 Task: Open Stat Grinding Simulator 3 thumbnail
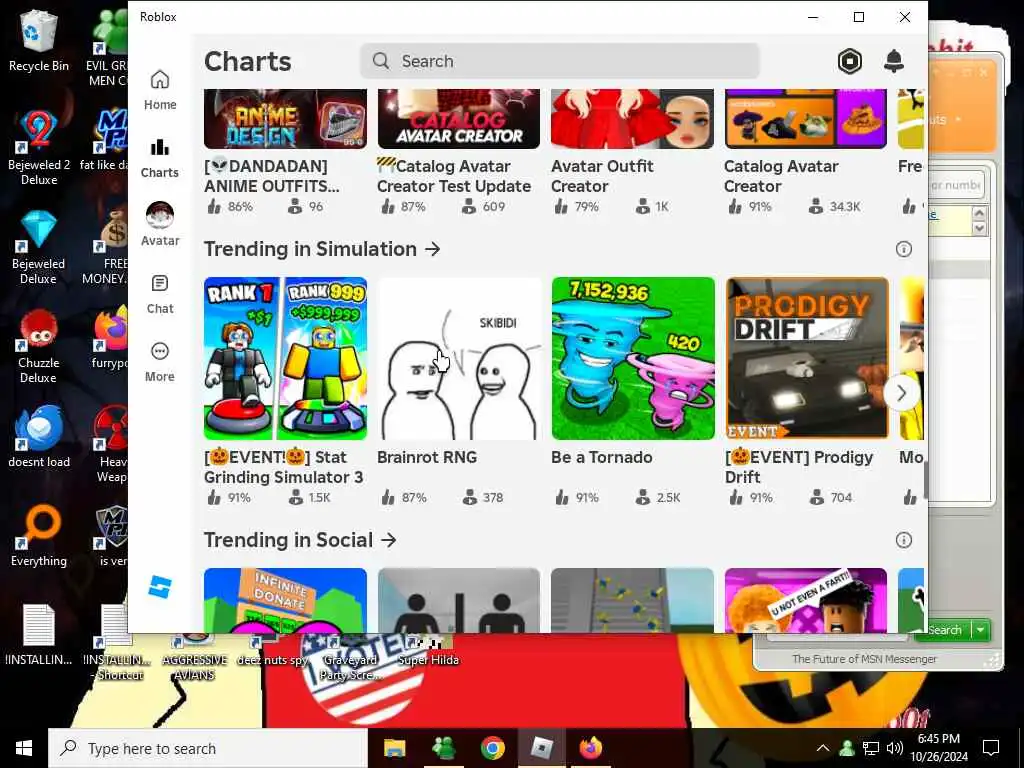285,359
